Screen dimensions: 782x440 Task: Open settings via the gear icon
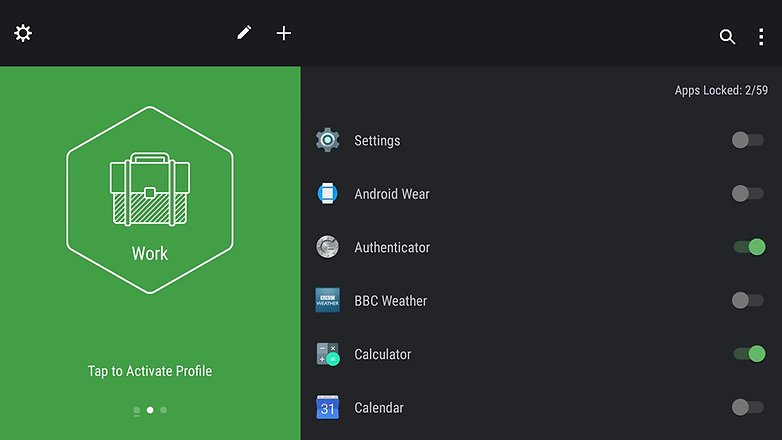(x=23, y=33)
